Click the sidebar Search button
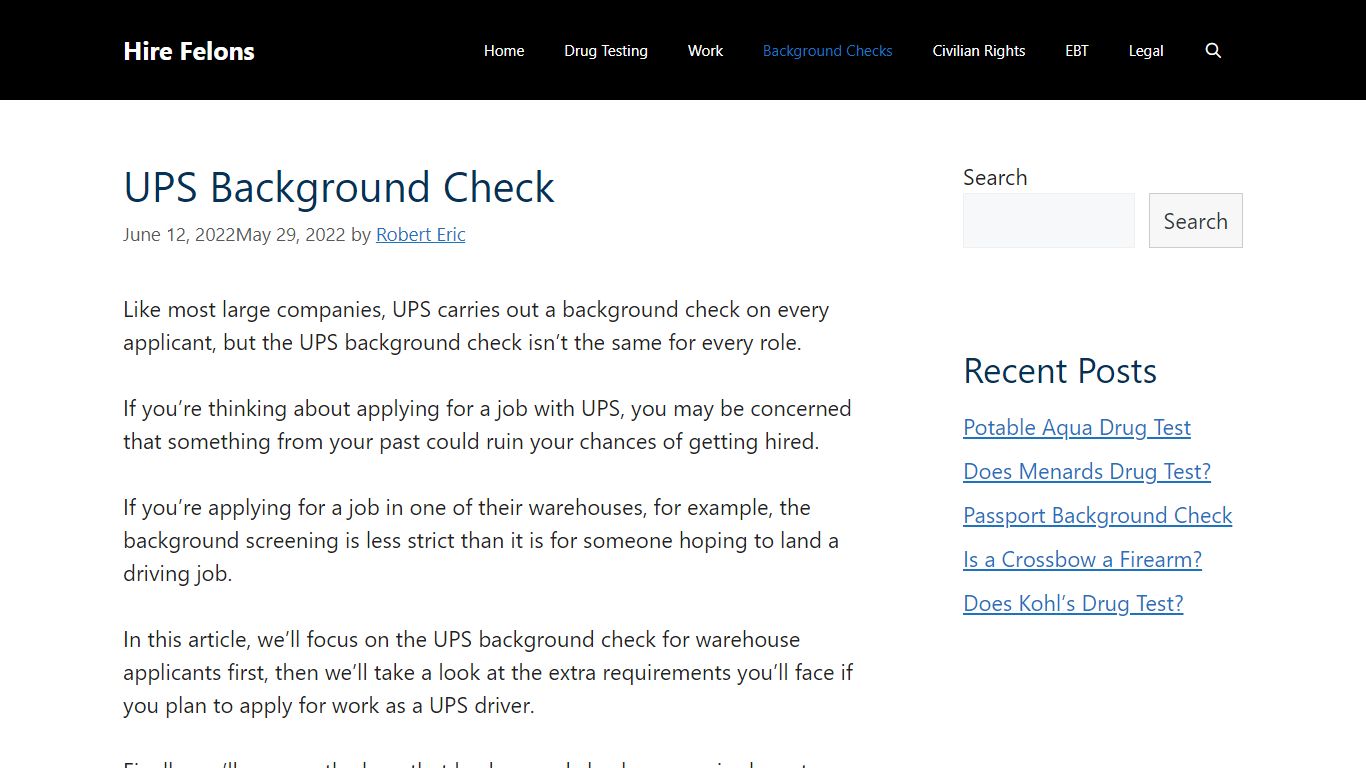Screen dimensions: 1366x768 point(1196,220)
